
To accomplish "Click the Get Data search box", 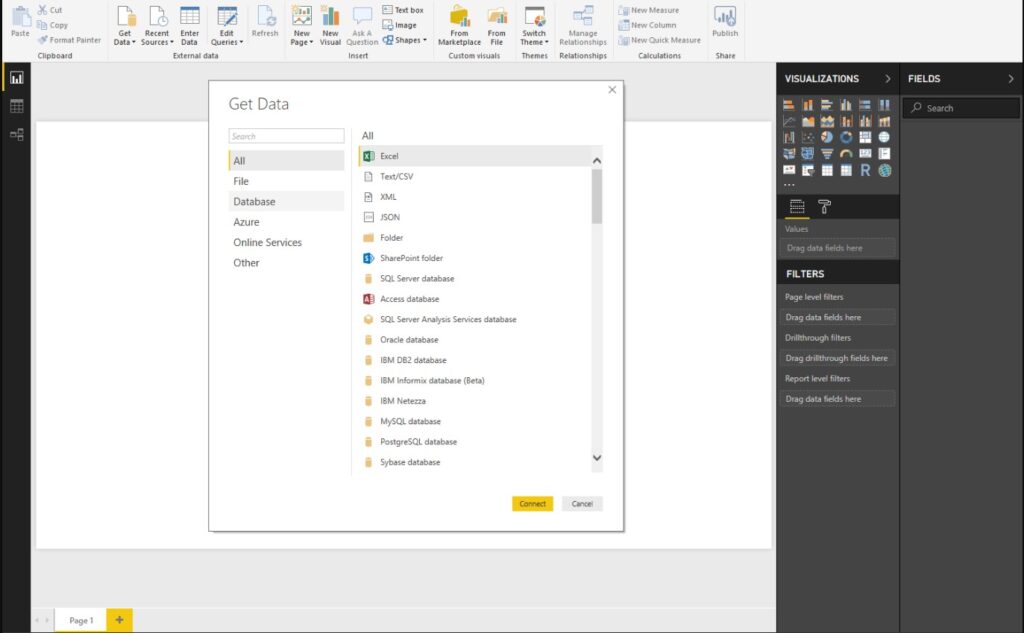I will tap(286, 136).
